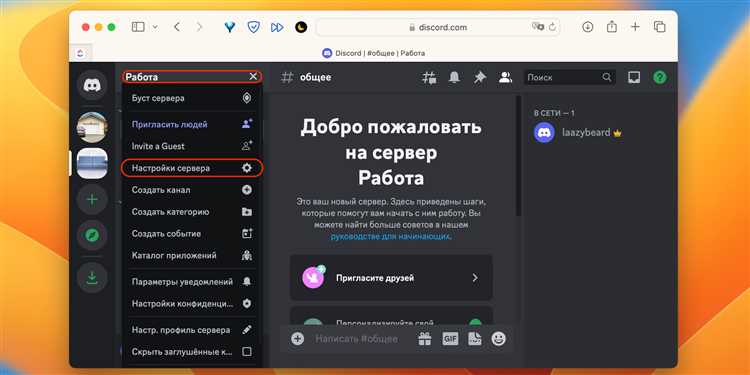This screenshot has width=750, height=375.
Task: Toggle the member list icon
Action: click(x=505, y=77)
